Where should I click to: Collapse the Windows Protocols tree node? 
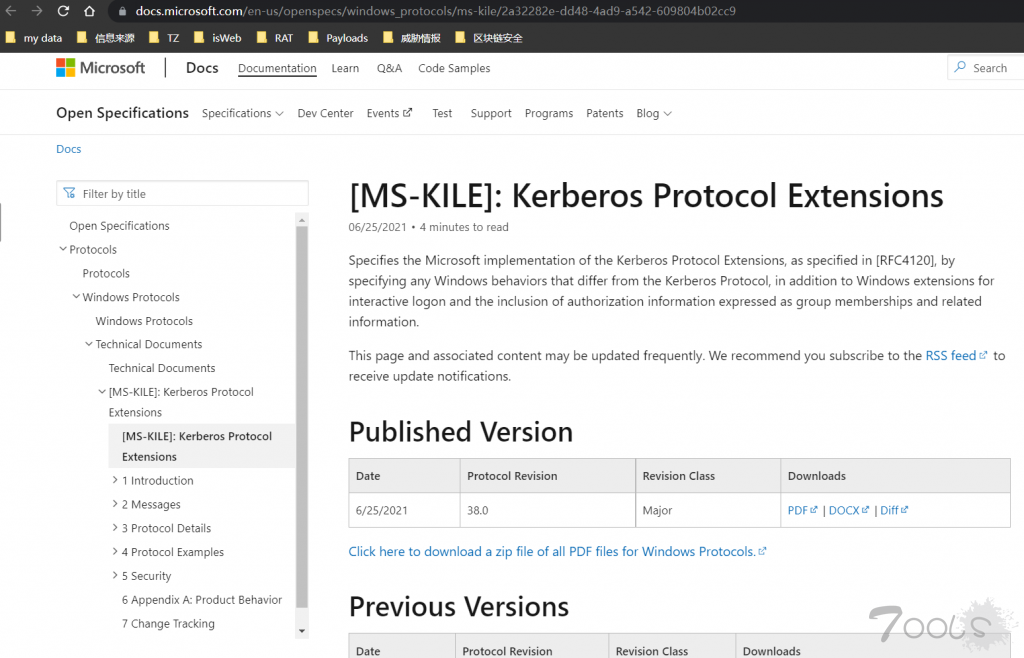click(76, 297)
